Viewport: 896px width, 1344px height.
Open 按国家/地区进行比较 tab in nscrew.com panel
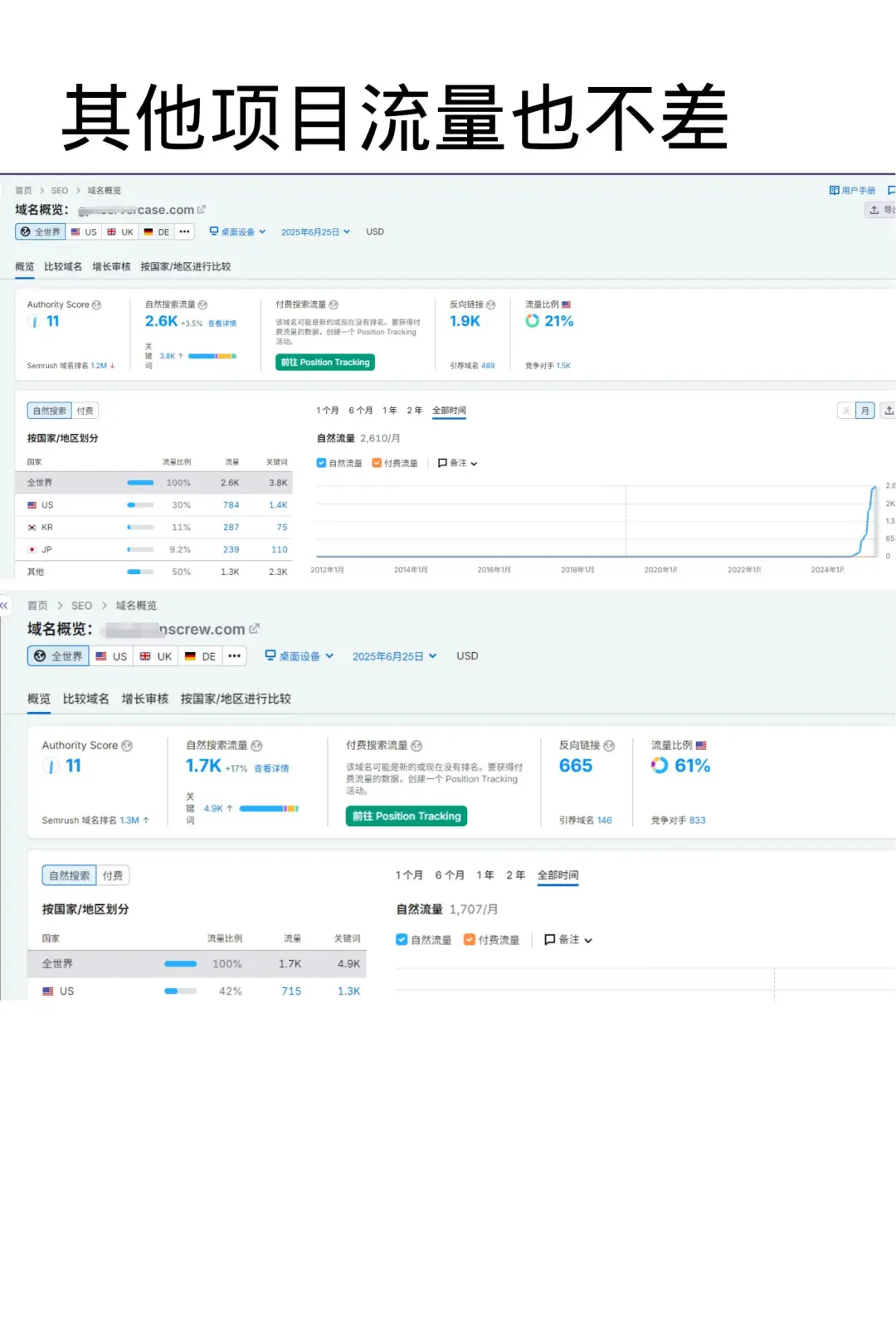(236, 699)
